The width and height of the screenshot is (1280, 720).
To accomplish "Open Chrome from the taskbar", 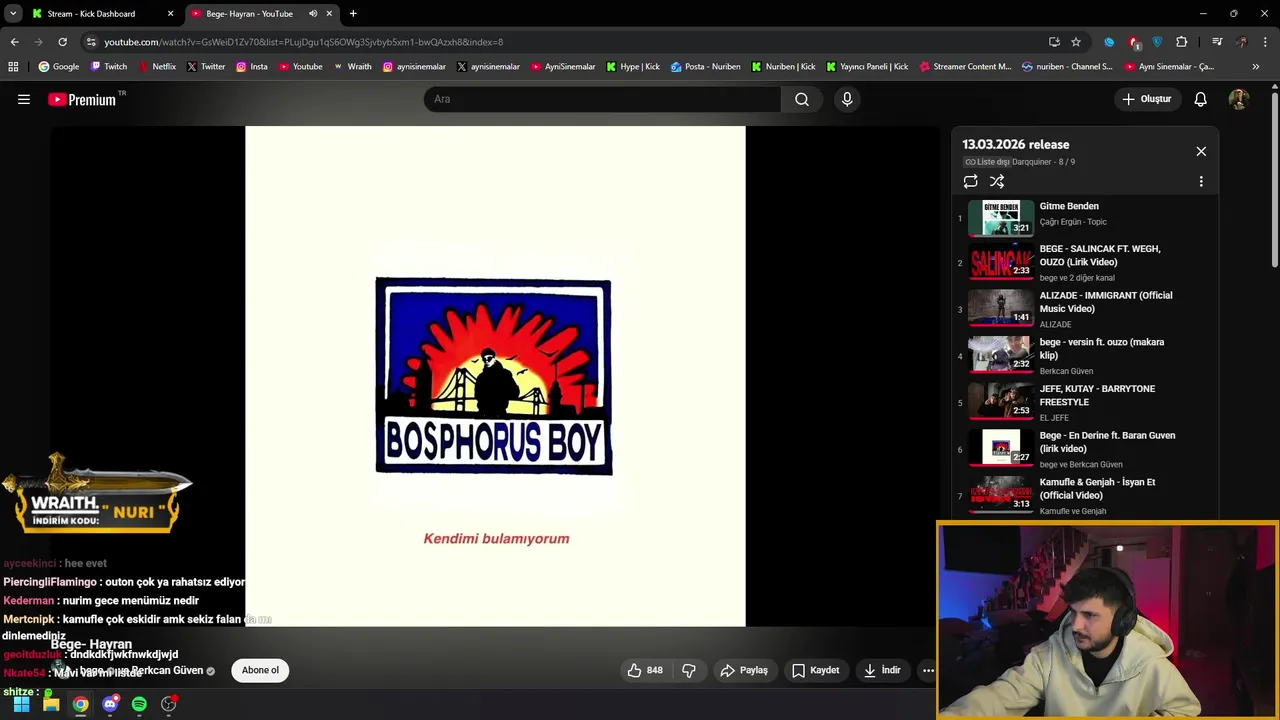I will [80, 704].
